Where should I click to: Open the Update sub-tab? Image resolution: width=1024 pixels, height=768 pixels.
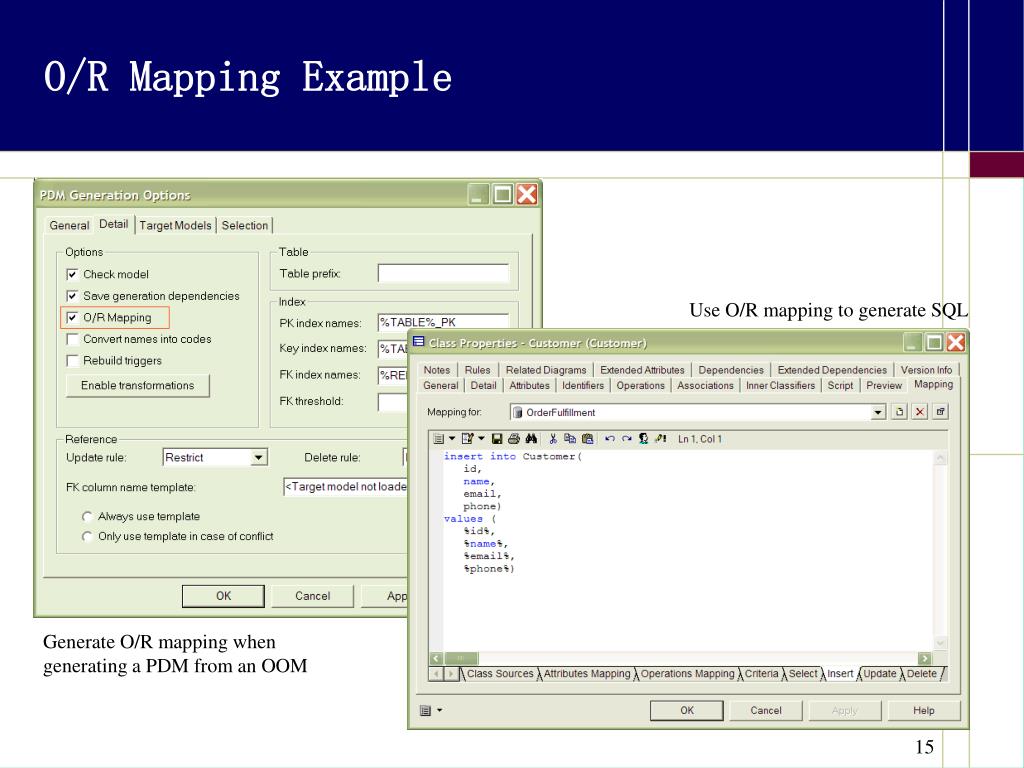(880, 673)
